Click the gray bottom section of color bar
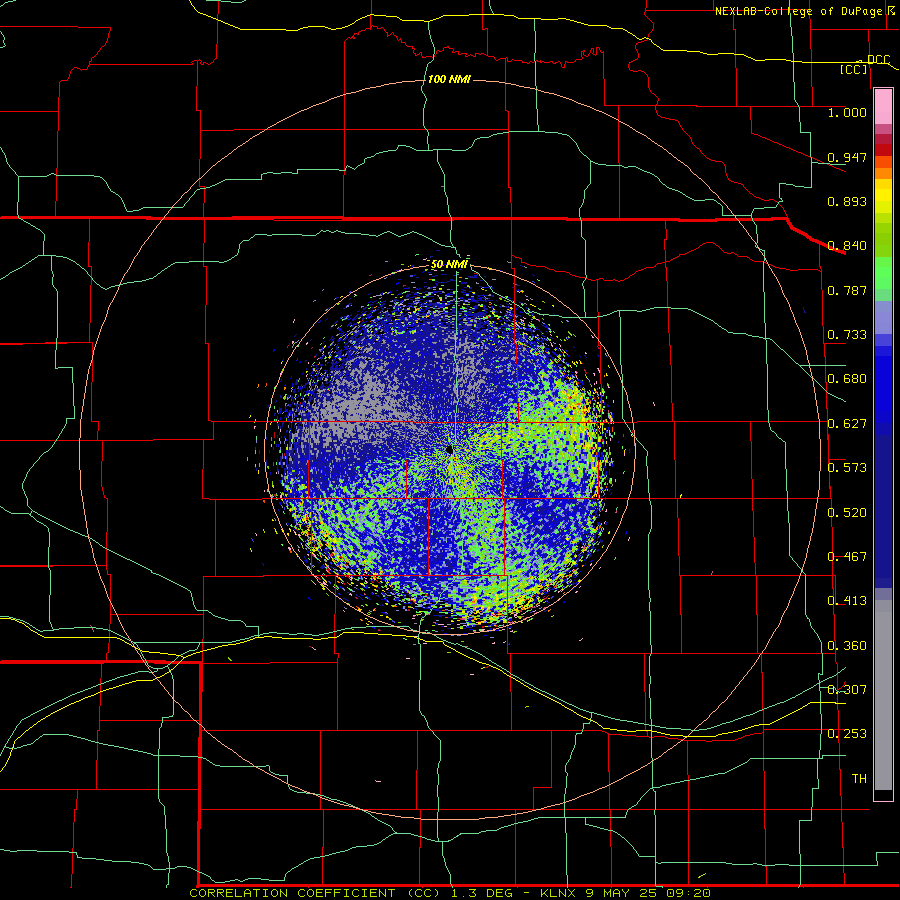The height and width of the screenshot is (900, 900). pyautogui.click(x=883, y=695)
